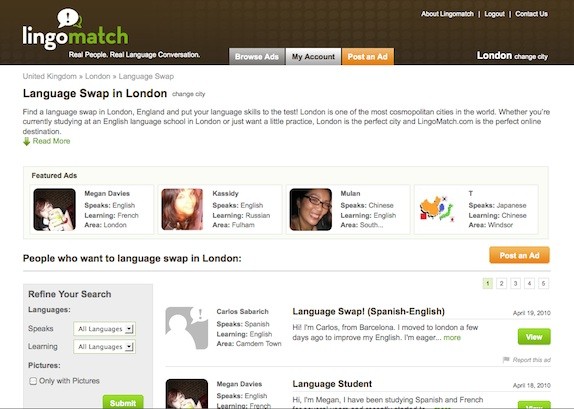
Task: Click the orange Post an Ad button
Action: pos(519,255)
